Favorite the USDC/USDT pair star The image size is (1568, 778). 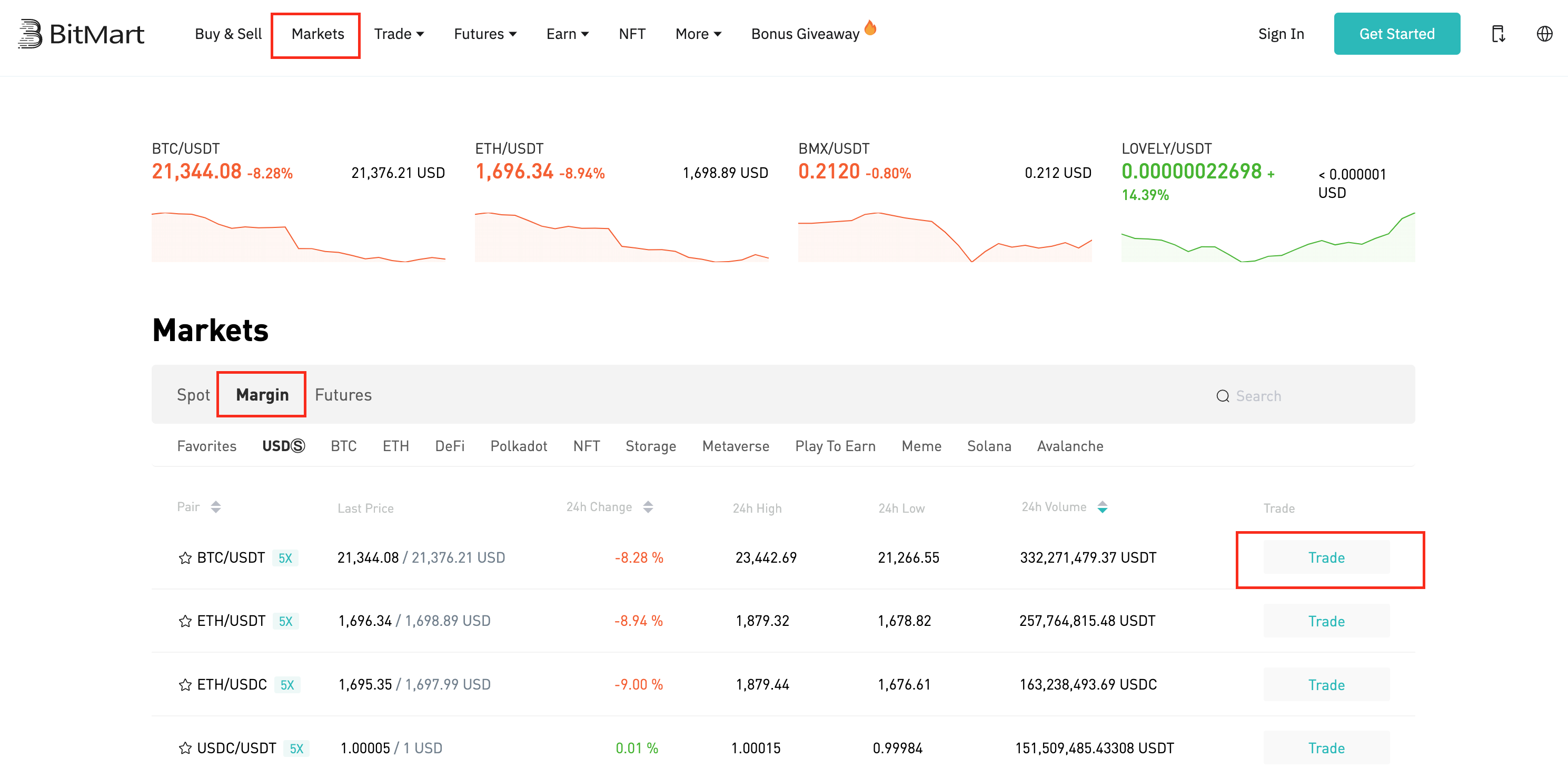click(185, 748)
